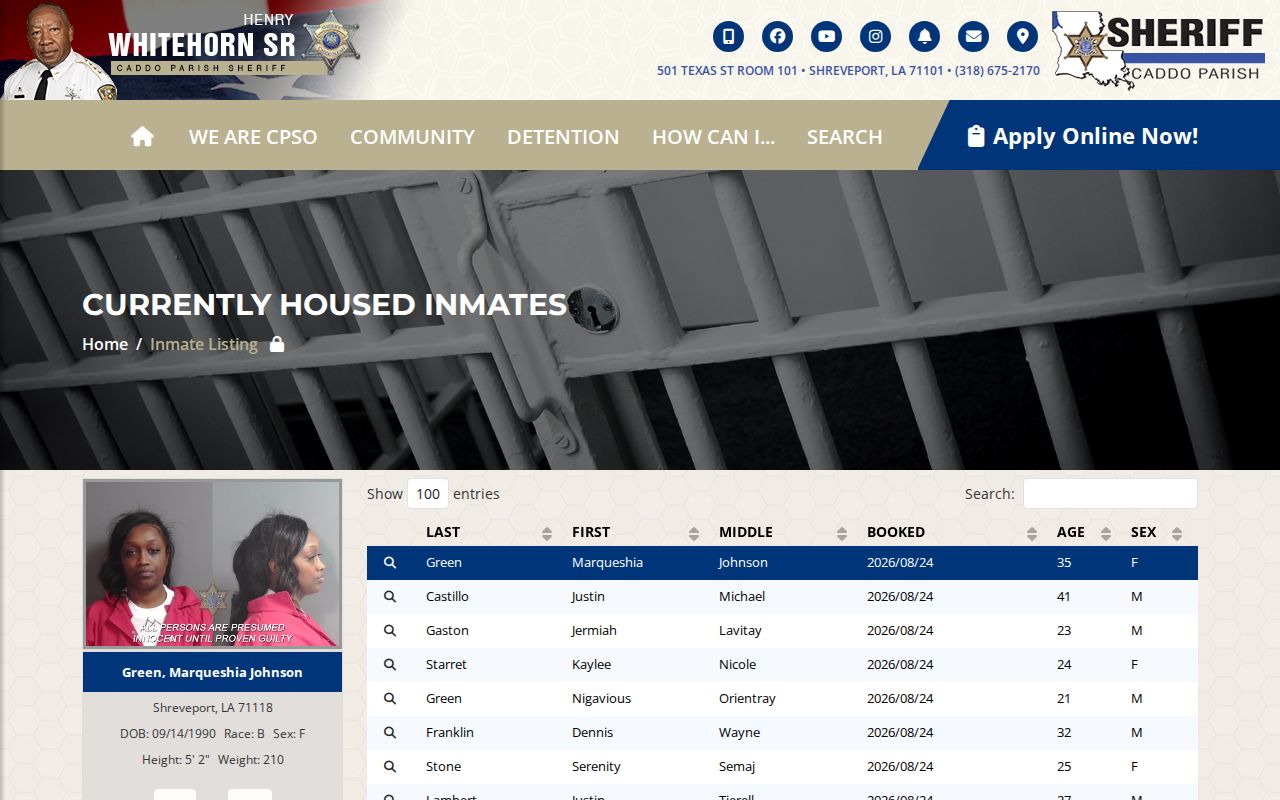Screen dimensions: 1280x800
Task: Click magnifier icon for Gaston row
Action: (x=390, y=631)
